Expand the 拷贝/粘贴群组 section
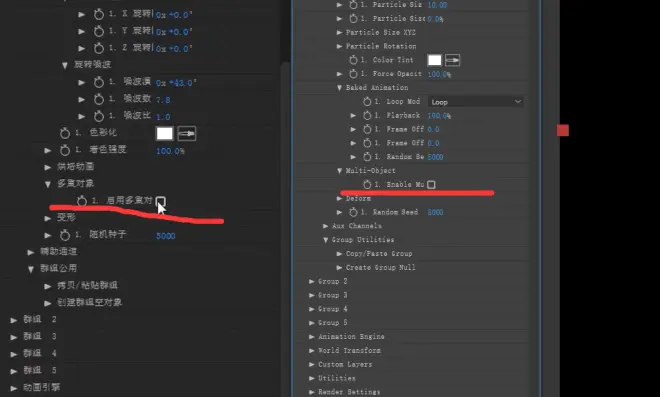Image resolution: width=660 pixels, height=397 pixels. click(x=48, y=286)
